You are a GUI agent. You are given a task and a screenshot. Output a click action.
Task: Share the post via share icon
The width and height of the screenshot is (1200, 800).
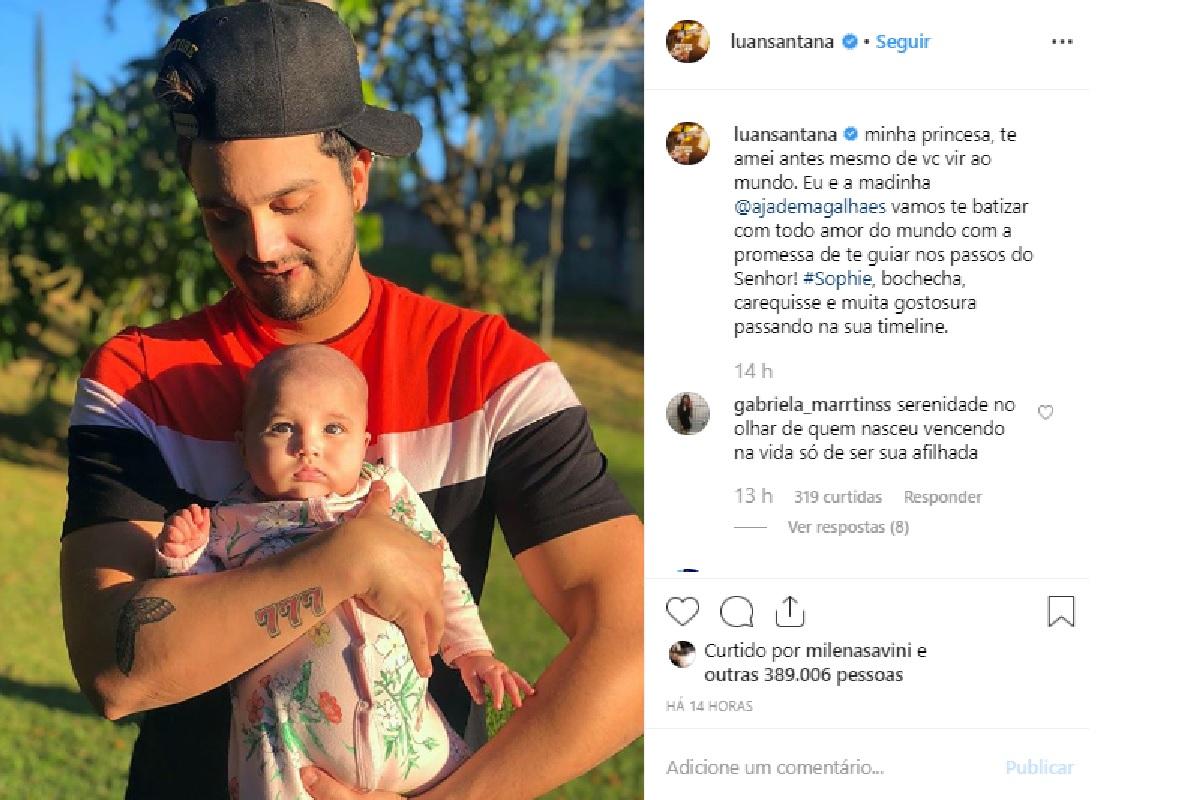[790, 610]
